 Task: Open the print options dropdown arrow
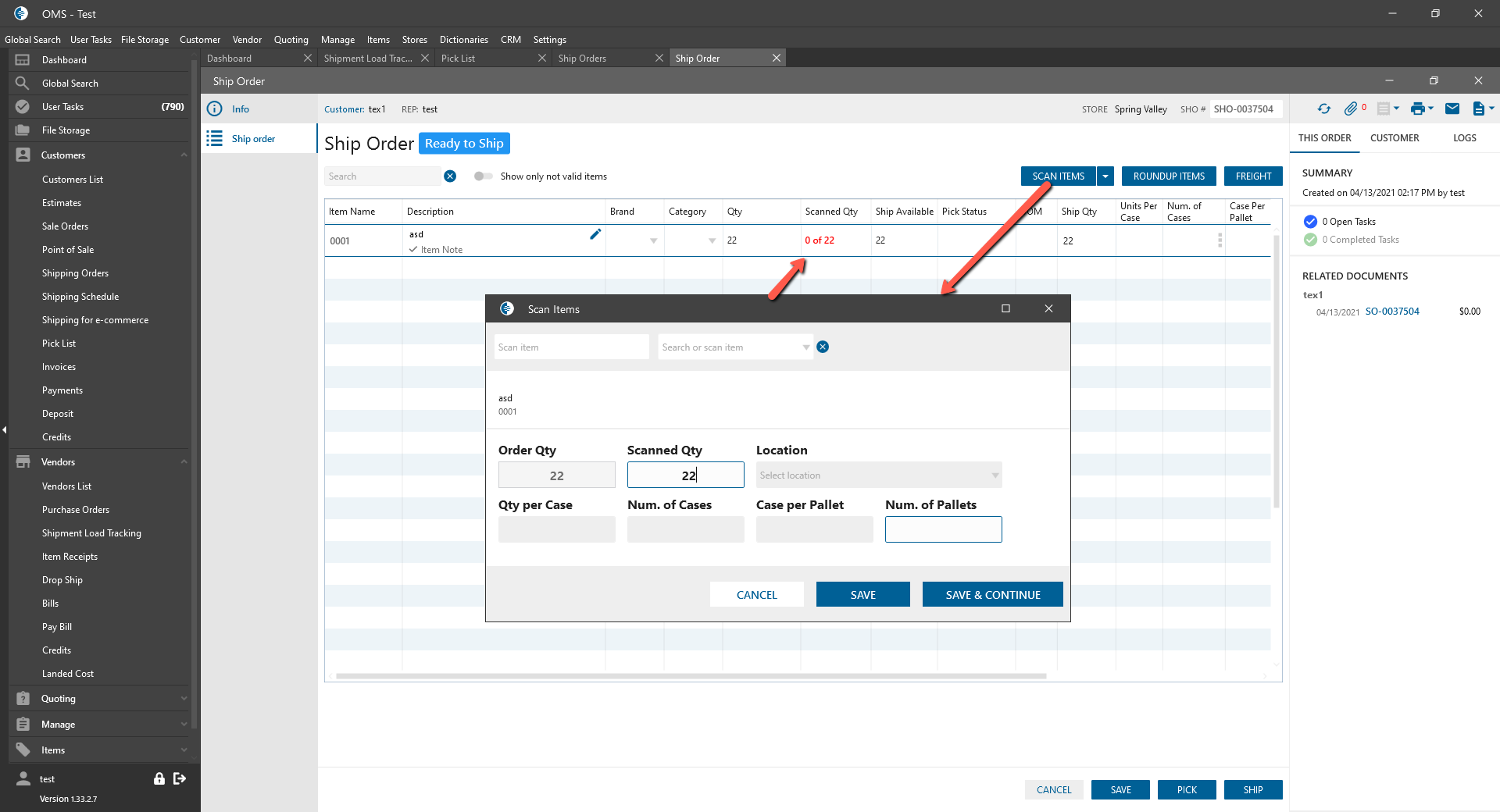click(1431, 109)
